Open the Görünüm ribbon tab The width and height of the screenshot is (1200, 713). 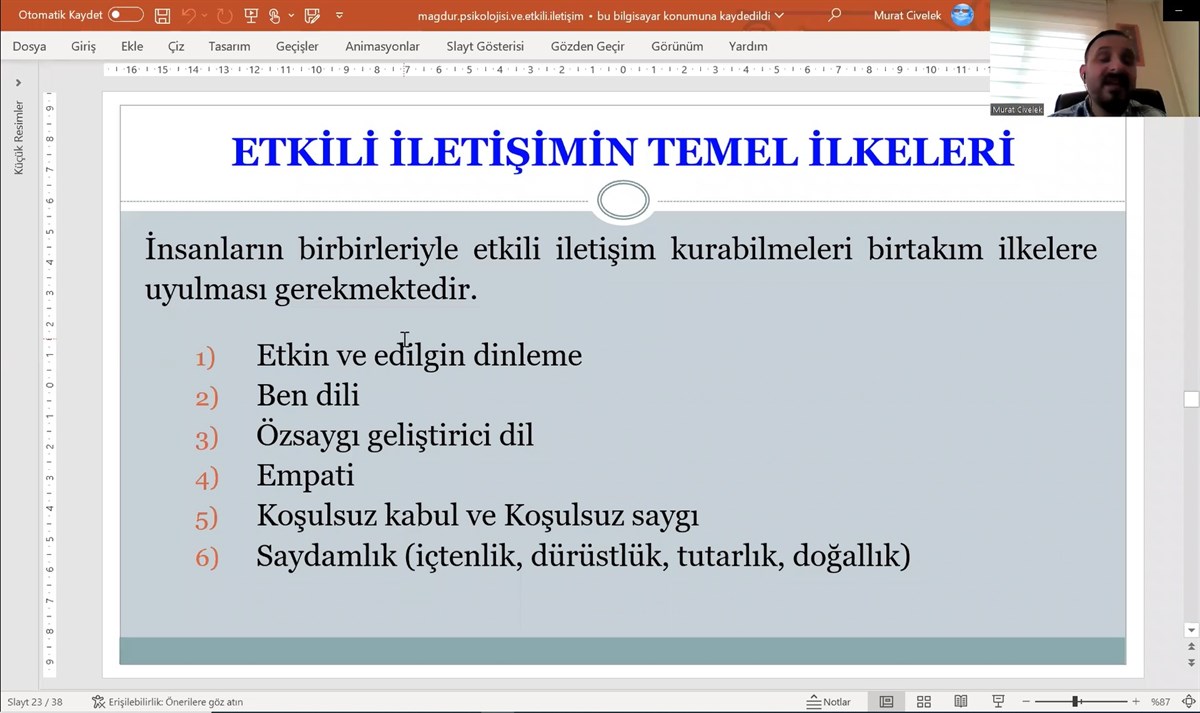coord(677,46)
